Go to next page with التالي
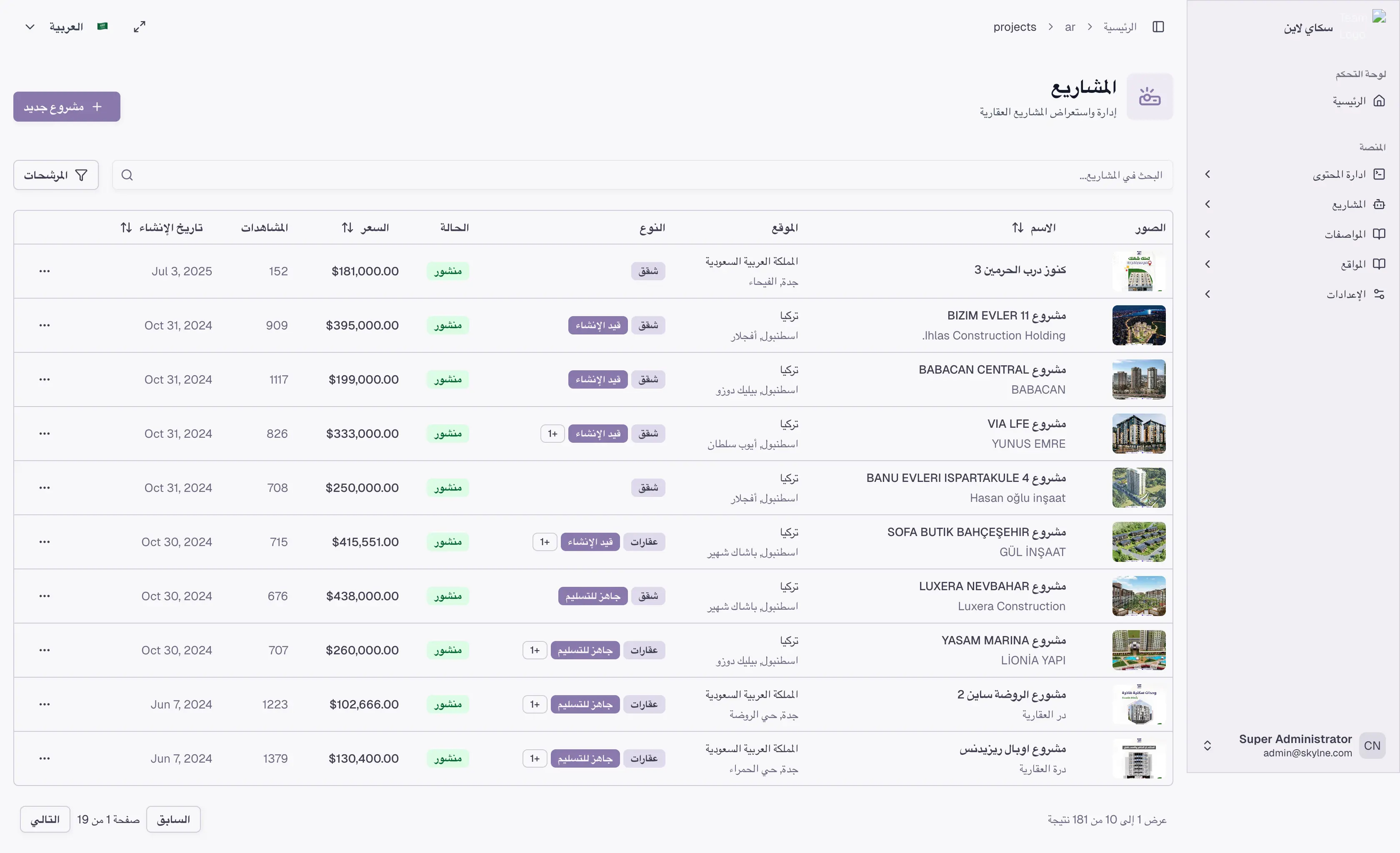Image resolution: width=1400 pixels, height=853 pixels. [45, 820]
